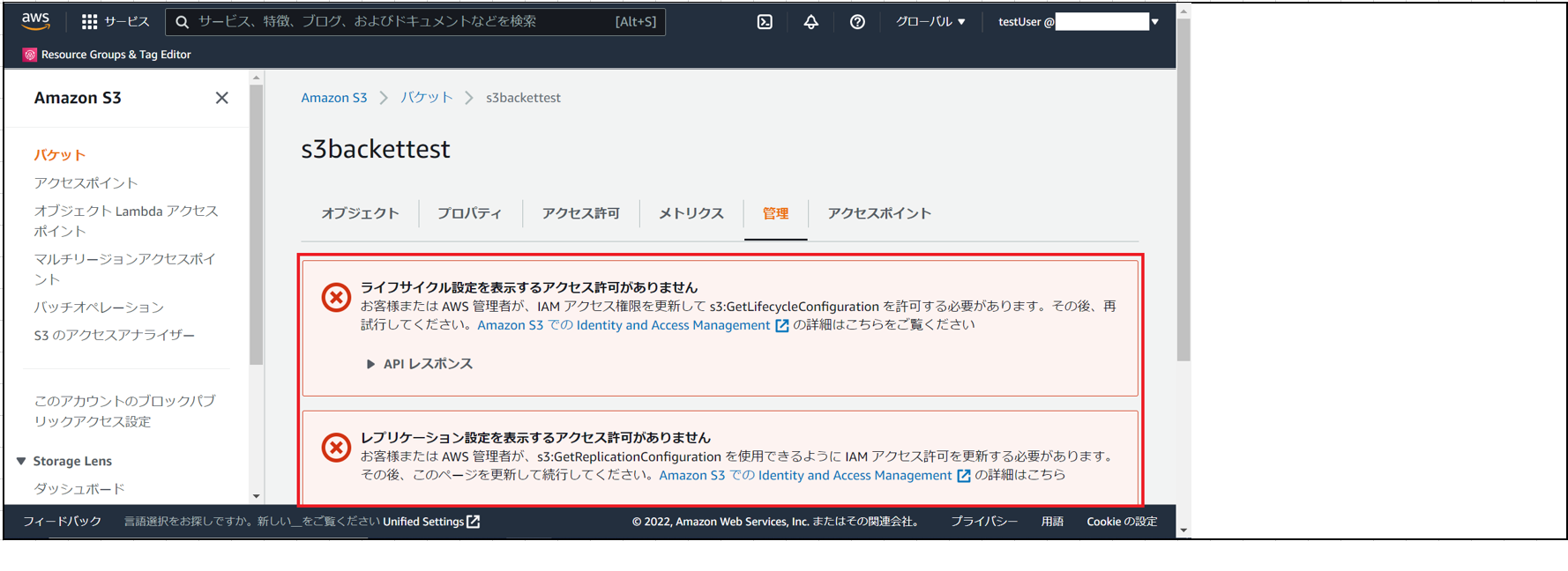Screen dimensions: 1568x571
Task: Click the ライフサイクル設定 error heading text
Action: [x=529, y=287]
